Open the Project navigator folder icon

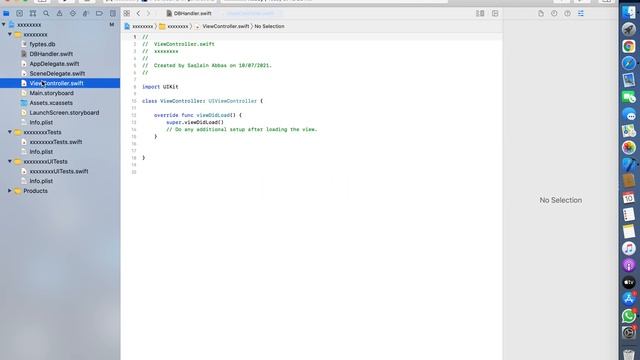pos(6,13)
